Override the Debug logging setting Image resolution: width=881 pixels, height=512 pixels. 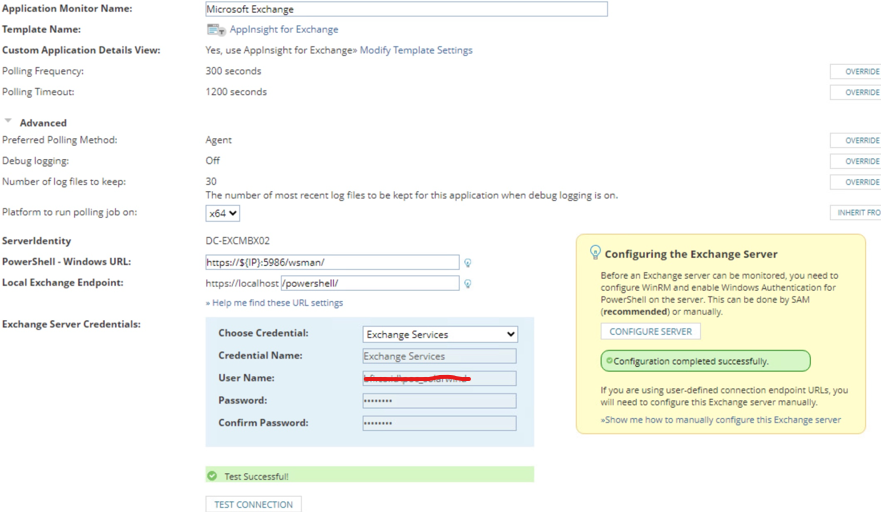point(856,161)
